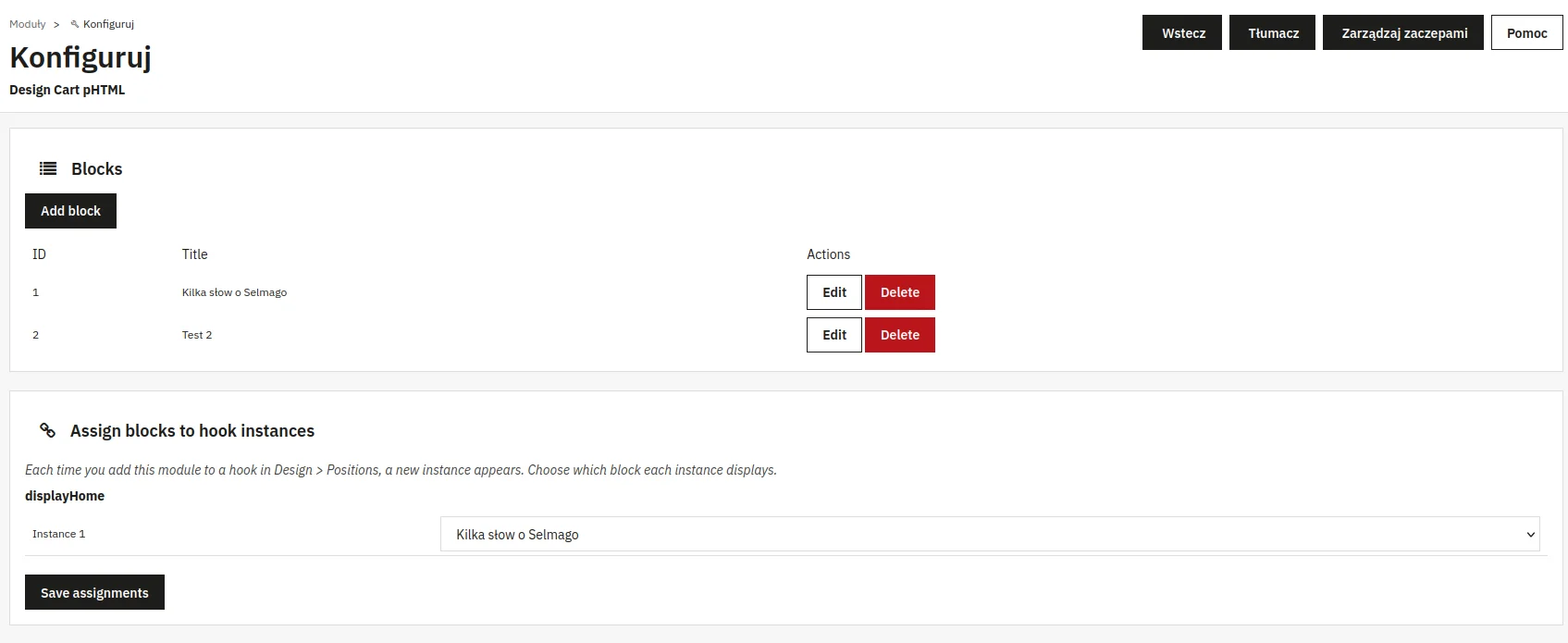Screen dimensions: 1568x643
Task: Click the Title column header
Action: [x=194, y=254]
